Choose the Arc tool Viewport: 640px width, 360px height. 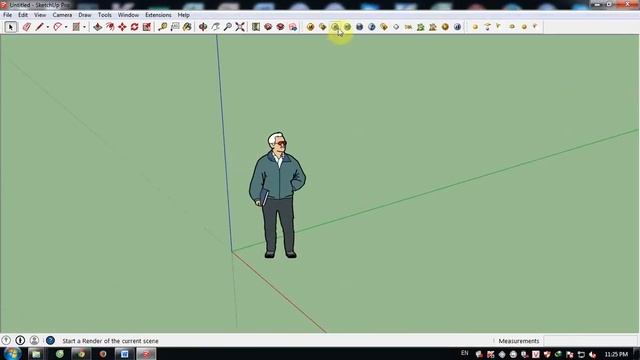(58, 27)
